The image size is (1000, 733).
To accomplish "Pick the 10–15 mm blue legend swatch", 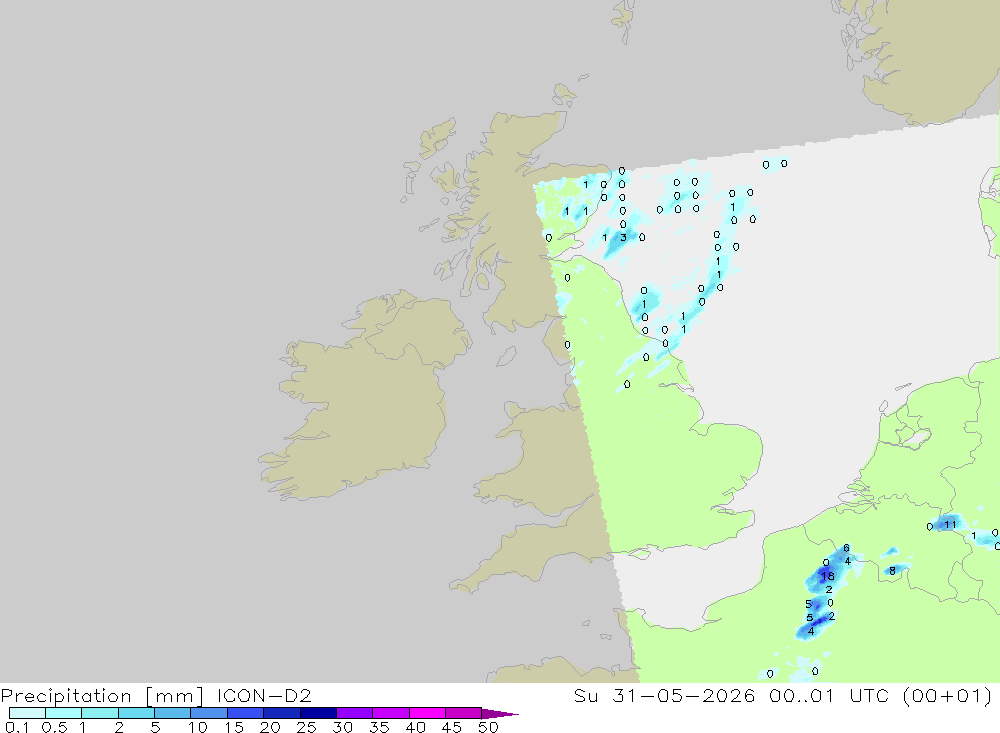I will 209,713.
